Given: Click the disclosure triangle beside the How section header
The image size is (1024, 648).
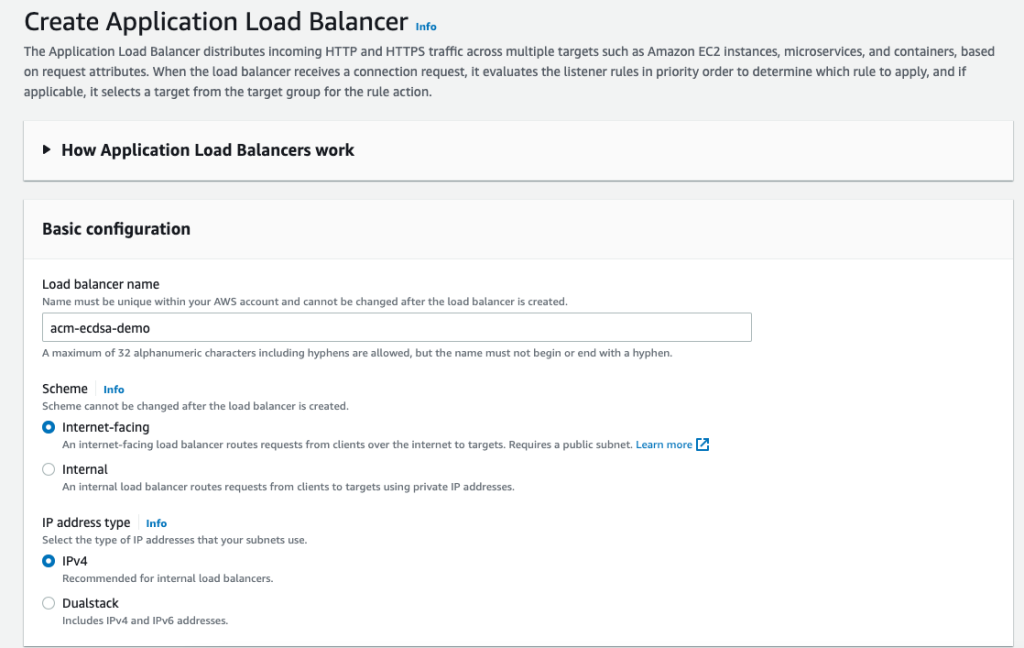Looking at the screenshot, I should click(46, 149).
